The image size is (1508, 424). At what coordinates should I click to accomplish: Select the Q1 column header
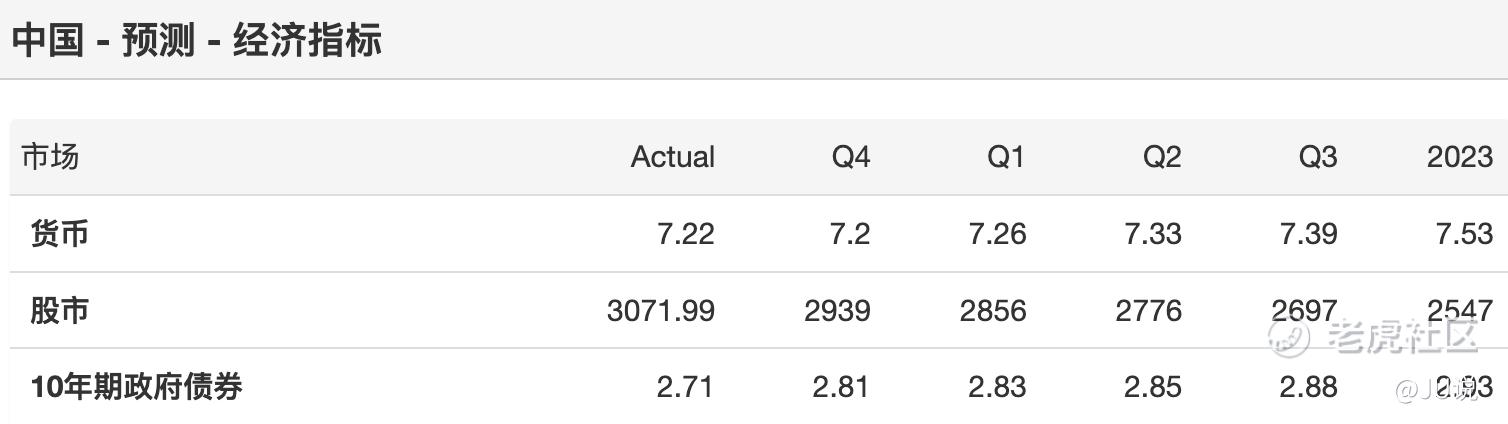click(x=1006, y=157)
